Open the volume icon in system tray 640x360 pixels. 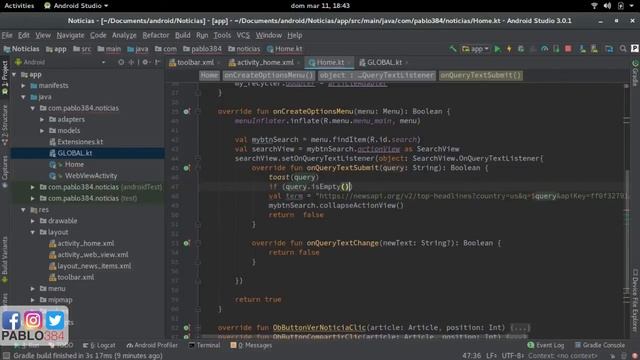tap(607, 6)
